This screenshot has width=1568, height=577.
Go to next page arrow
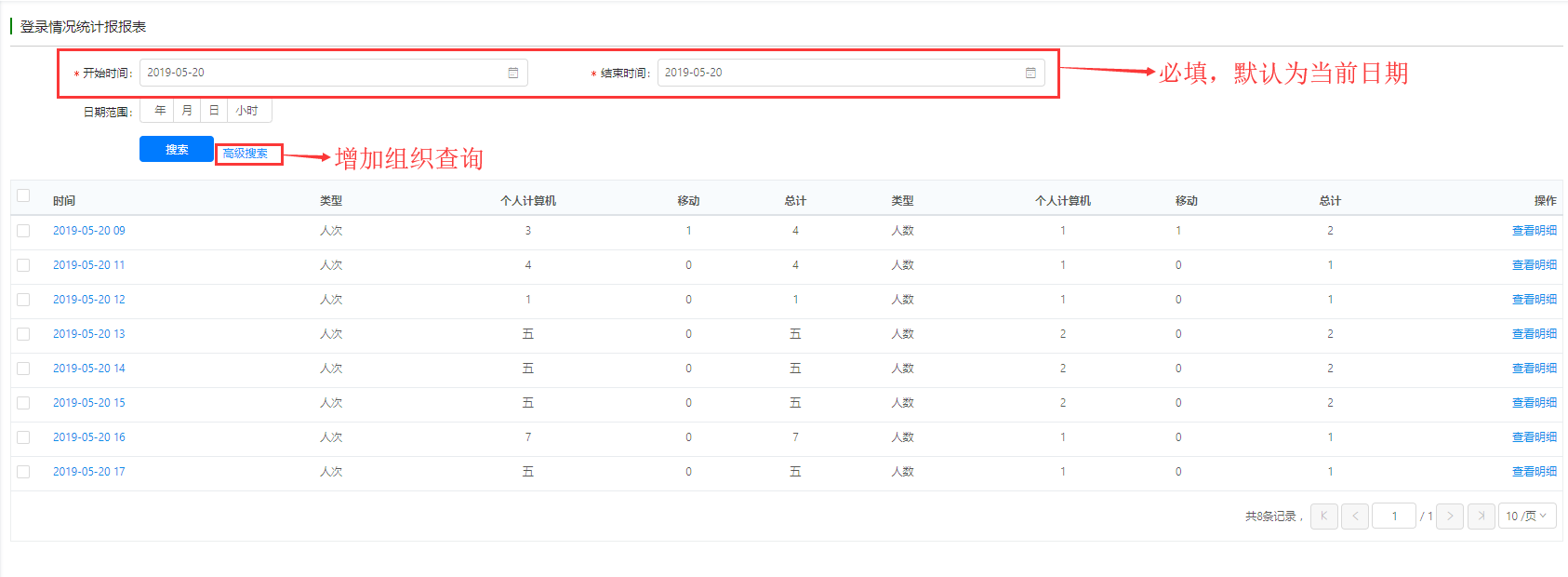pyautogui.click(x=1450, y=516)
